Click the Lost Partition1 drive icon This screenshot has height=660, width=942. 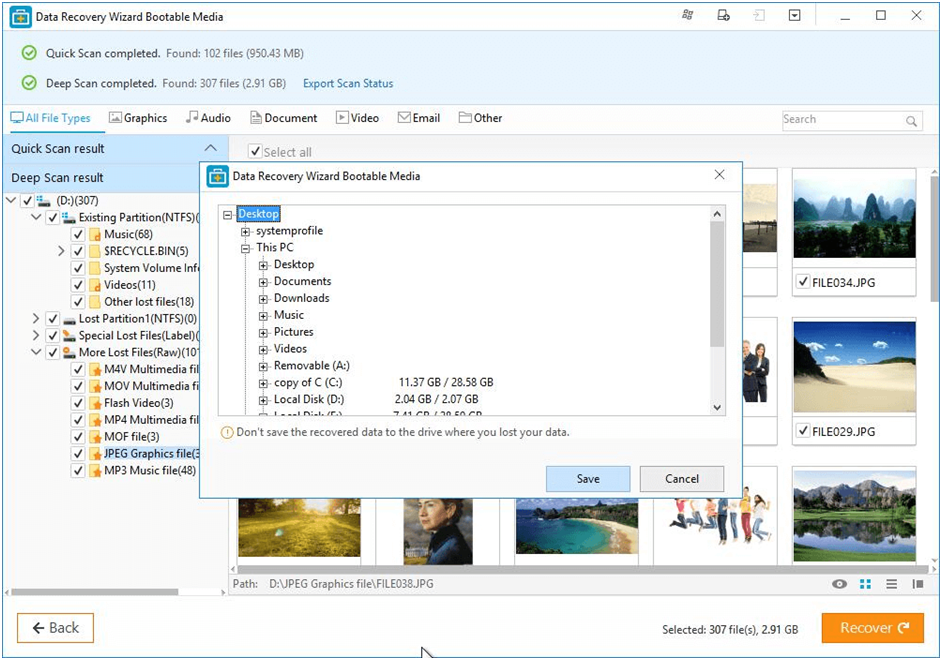click(x=69, y=319)
